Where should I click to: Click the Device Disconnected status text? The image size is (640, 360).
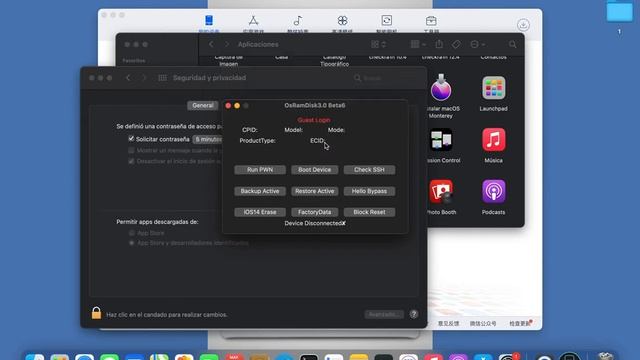pos(315,223)
